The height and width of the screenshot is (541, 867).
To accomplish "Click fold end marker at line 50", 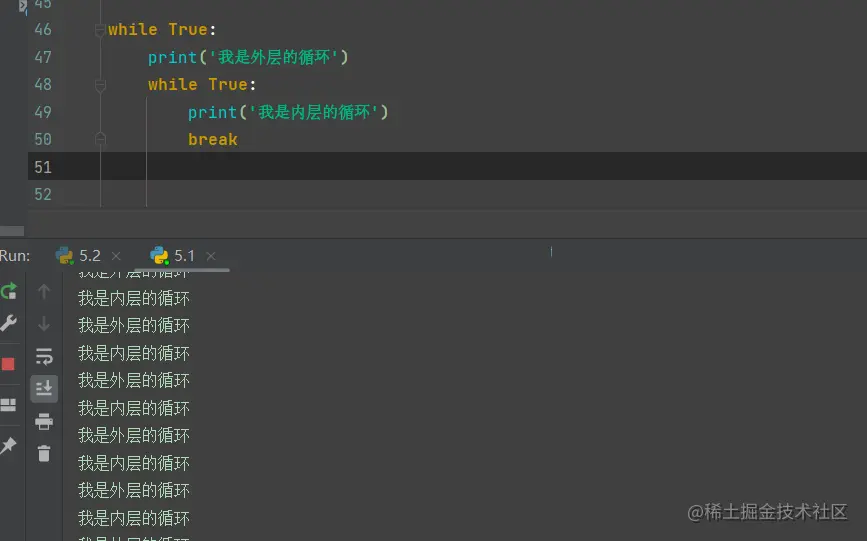I will point(100,139).
